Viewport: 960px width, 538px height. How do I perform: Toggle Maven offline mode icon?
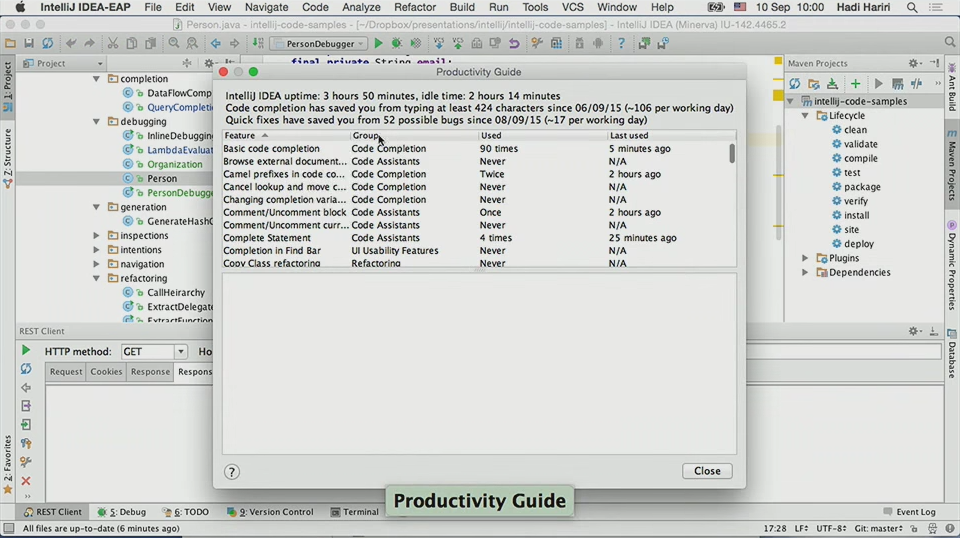point(917,84)
